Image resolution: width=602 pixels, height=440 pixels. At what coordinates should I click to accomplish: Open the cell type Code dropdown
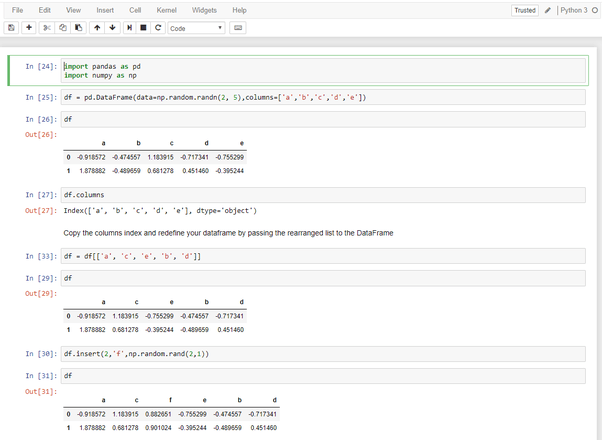[196, 28]
